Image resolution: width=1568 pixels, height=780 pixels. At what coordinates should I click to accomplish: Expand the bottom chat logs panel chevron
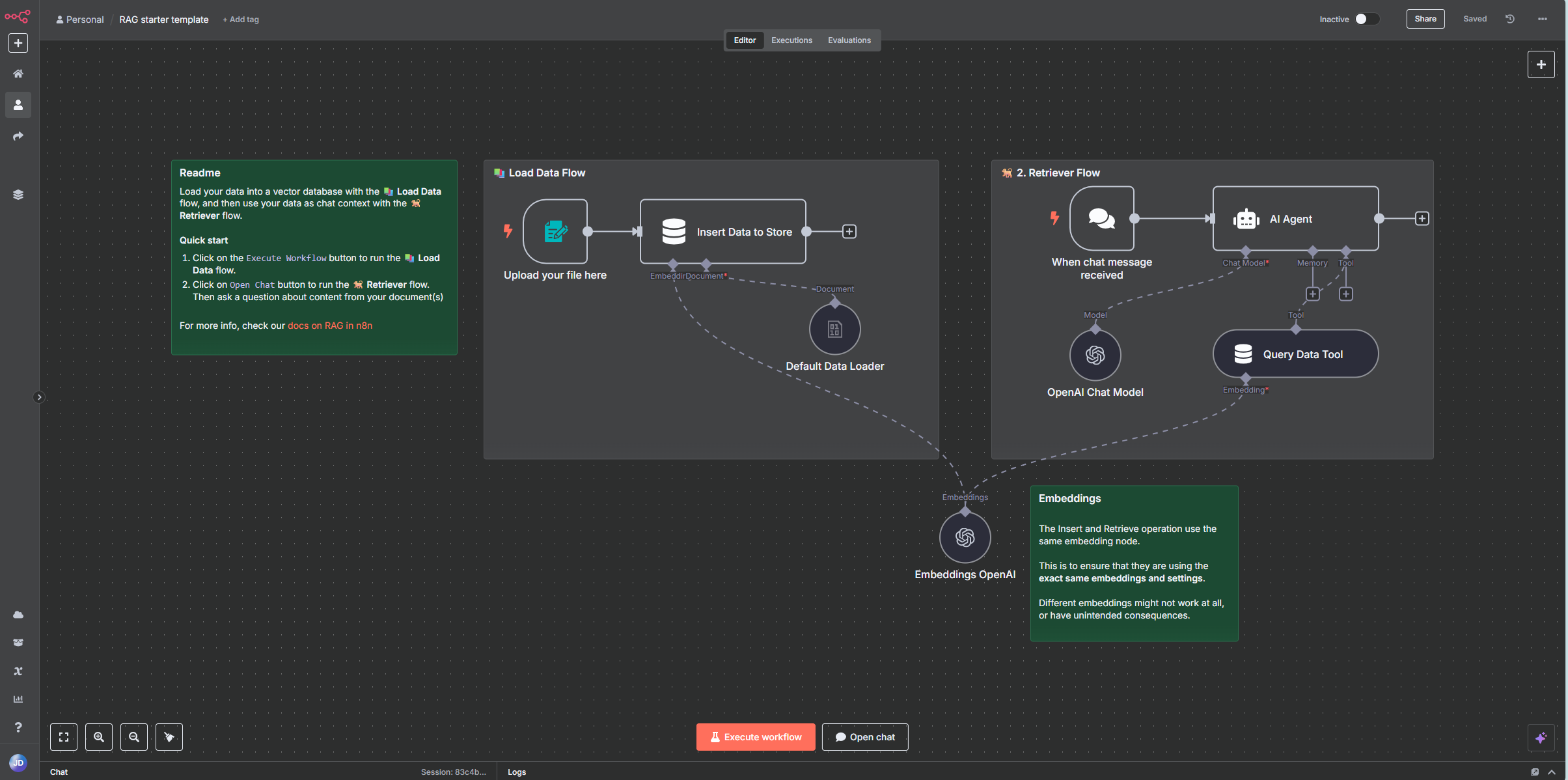coord(1552,772)
